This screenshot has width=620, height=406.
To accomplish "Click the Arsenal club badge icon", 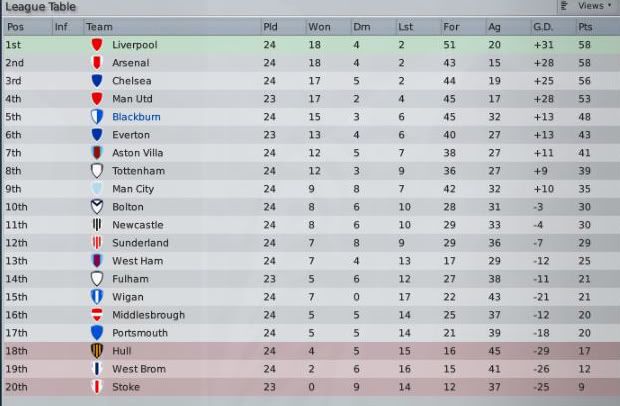I will 97,63.
